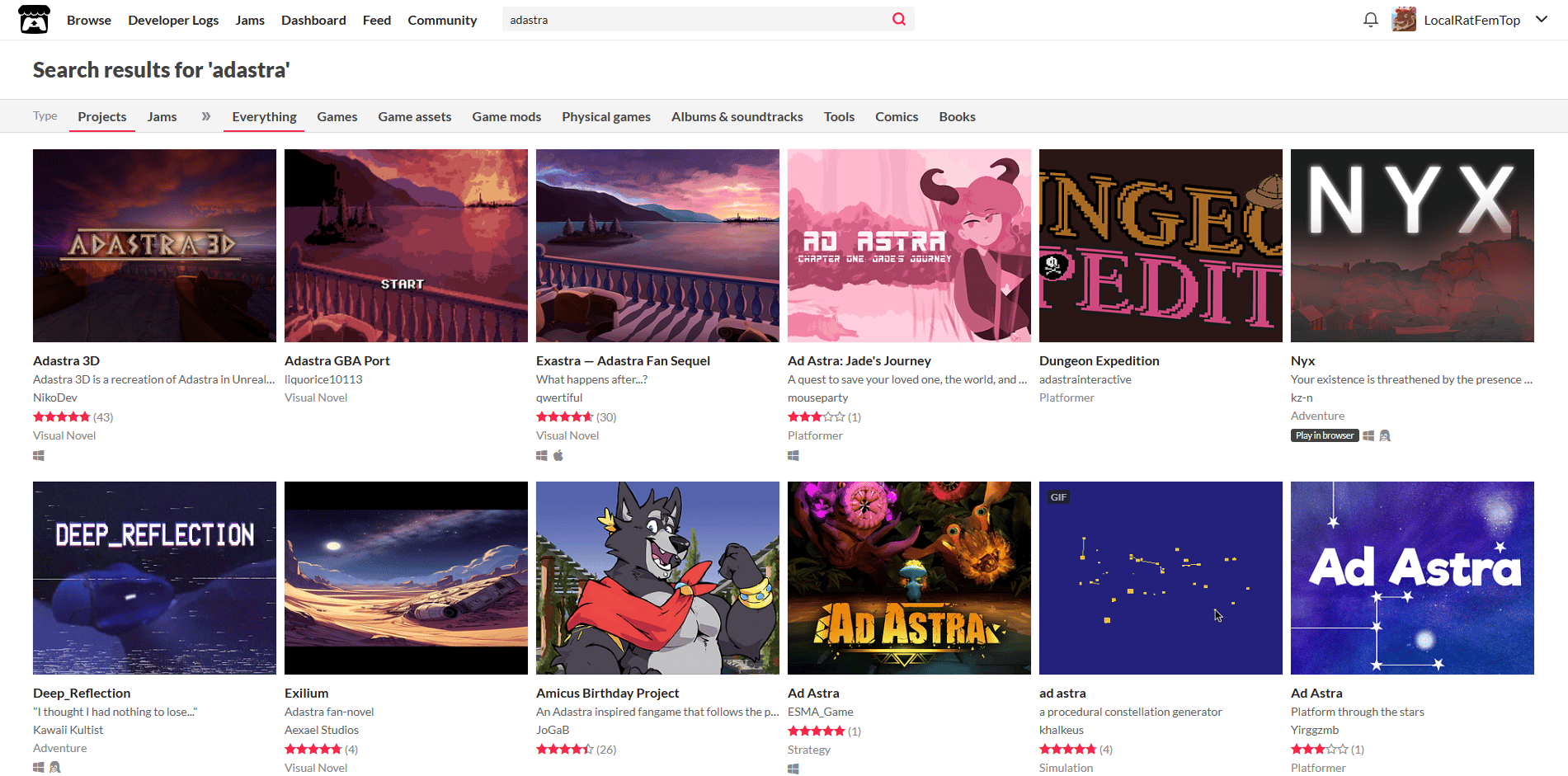Screen dimensions: 1568x776
Task: Expand the user account dropdown arrow
Action: coord(1542,20)
